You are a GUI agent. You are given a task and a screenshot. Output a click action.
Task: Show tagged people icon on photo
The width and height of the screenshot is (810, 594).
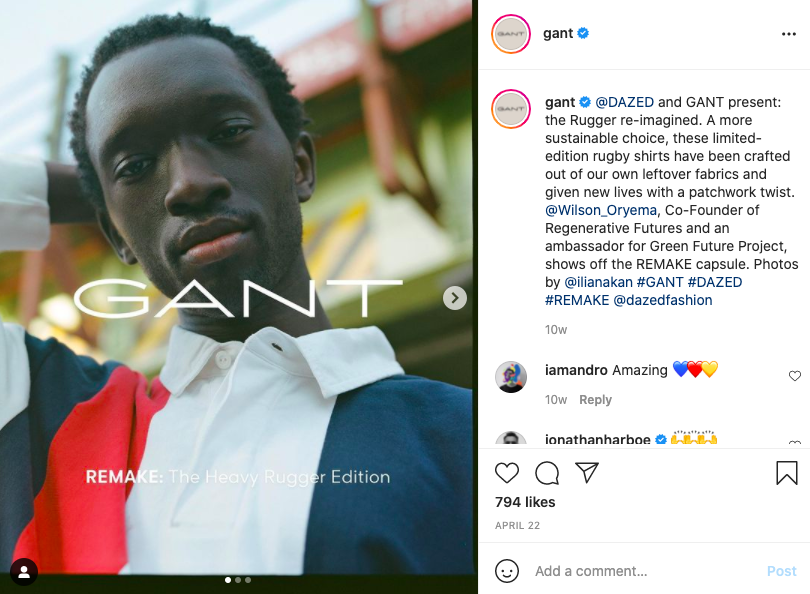coord(24,572)
